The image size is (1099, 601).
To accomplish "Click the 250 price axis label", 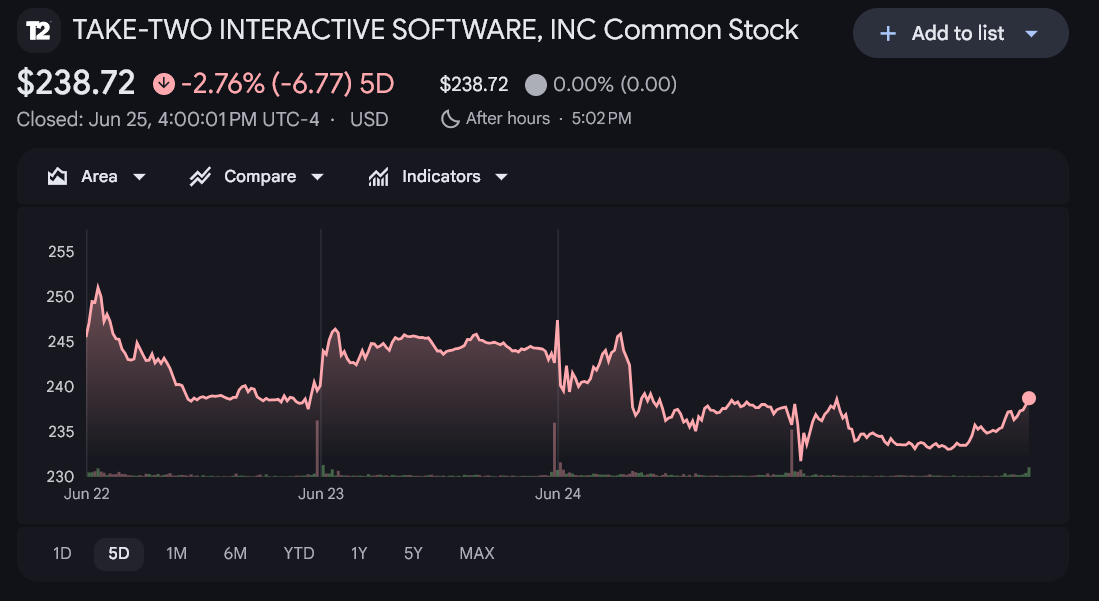I will [x=61, y=297].
